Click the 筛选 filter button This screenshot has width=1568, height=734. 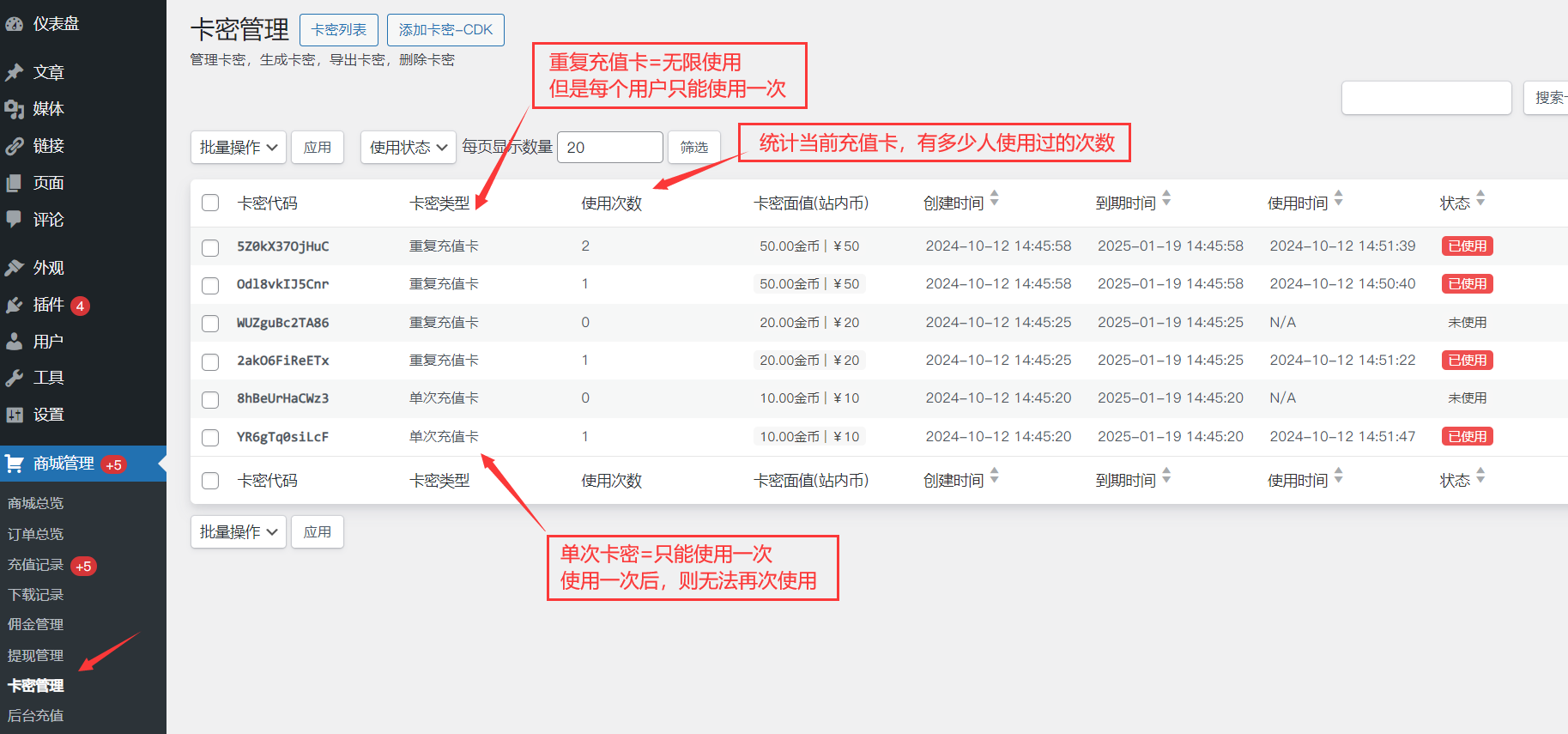point(694,148)
